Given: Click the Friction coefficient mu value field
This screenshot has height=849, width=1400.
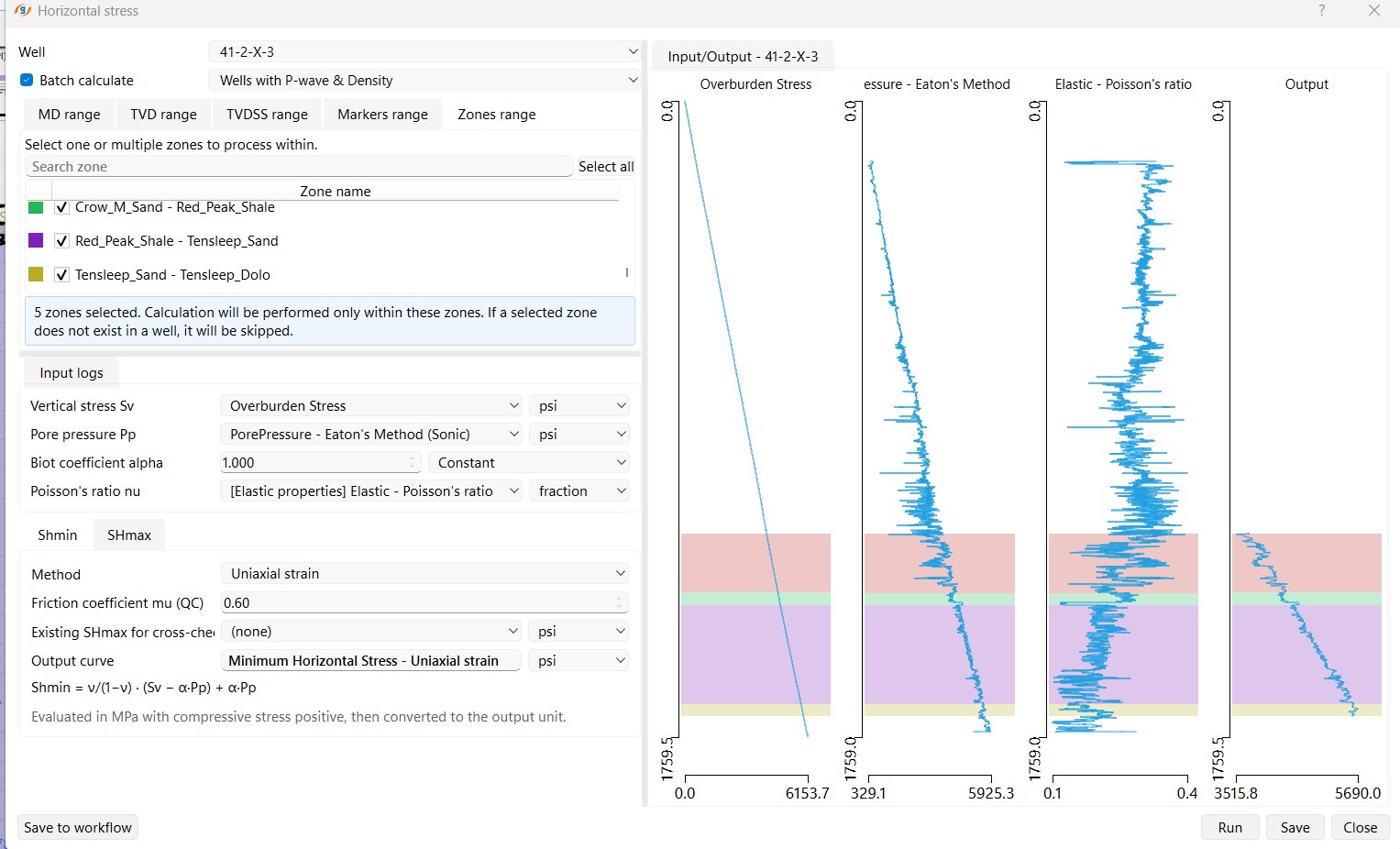Looking at the screenshot, I should click(x=424, y=603).
